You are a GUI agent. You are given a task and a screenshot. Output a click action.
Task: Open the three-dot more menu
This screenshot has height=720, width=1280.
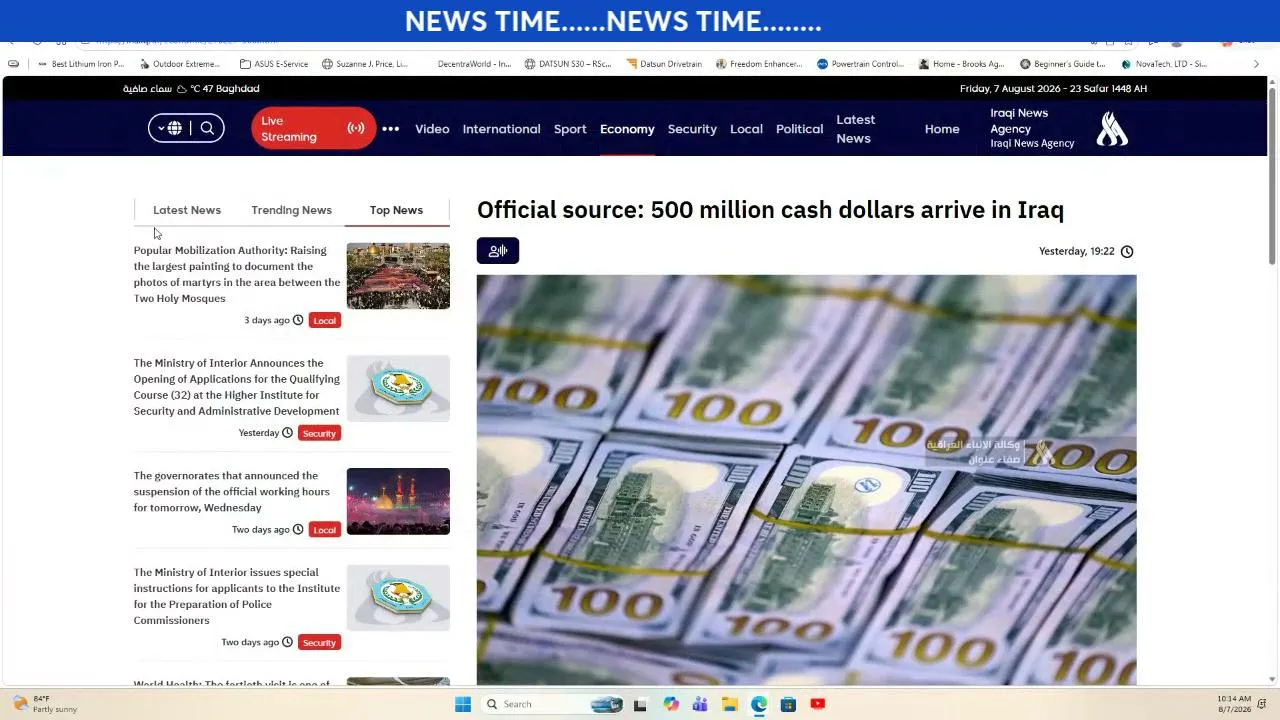click(x=390, y=129)
